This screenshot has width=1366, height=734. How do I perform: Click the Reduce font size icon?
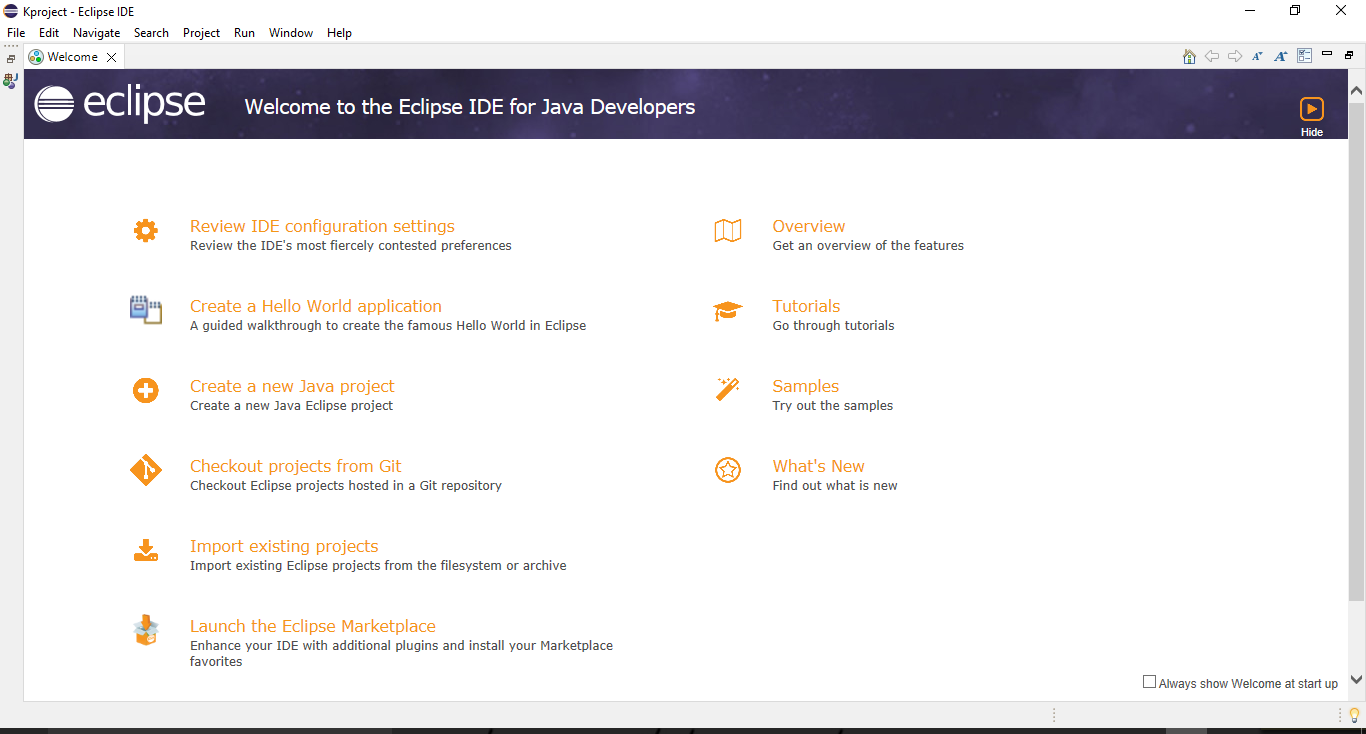click(x=1257, y=57)
